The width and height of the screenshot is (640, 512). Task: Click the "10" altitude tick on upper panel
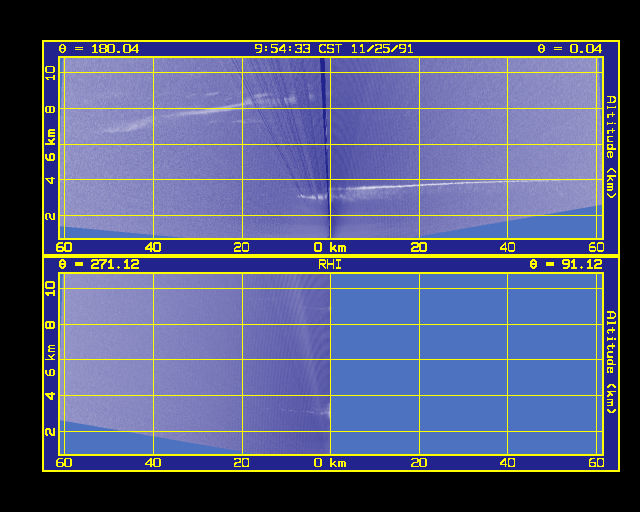click(x=51, y=73)
